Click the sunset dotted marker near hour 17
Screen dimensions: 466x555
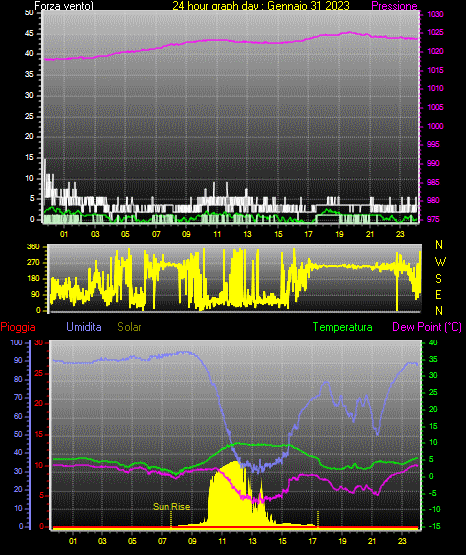pos(318,519)
